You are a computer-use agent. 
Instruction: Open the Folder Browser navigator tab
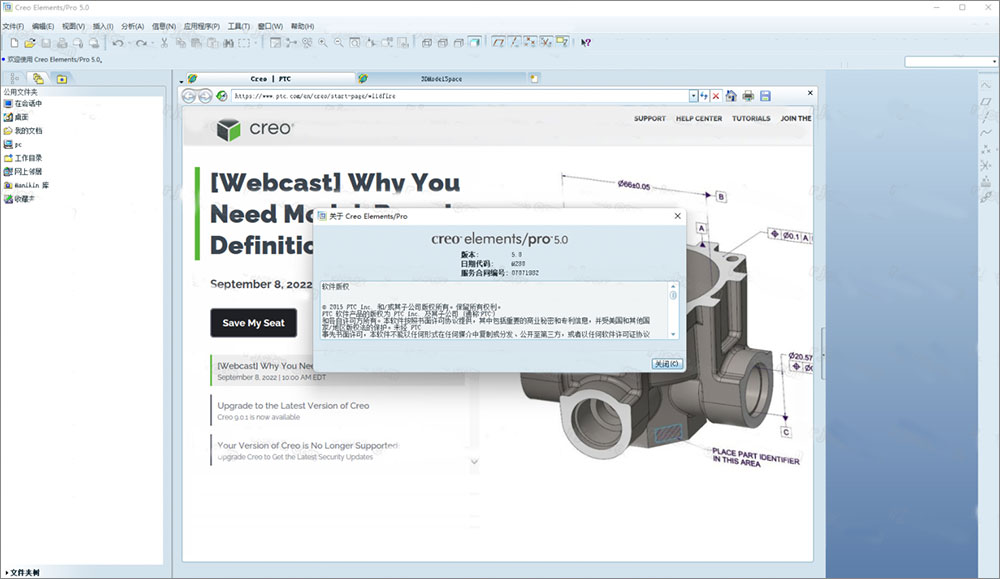38,78
